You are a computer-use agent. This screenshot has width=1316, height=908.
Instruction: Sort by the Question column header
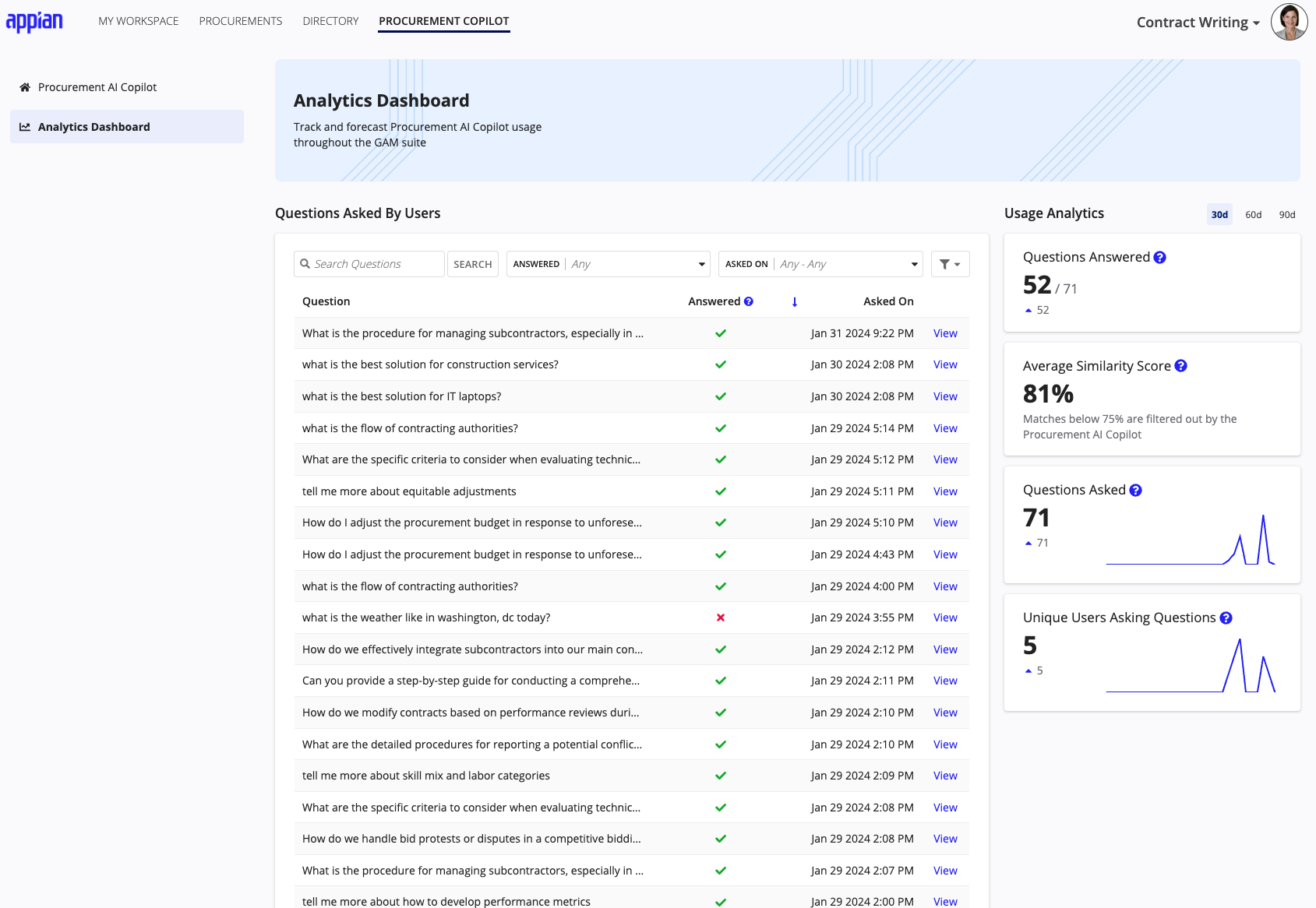tap(326, 301)
